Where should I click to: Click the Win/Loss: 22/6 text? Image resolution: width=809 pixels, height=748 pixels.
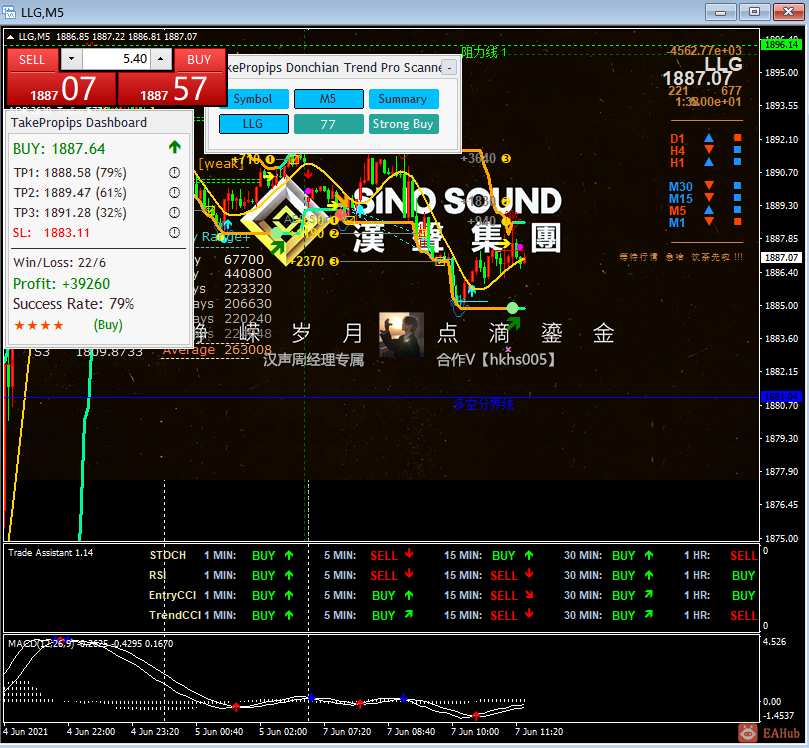pos(59,263)
